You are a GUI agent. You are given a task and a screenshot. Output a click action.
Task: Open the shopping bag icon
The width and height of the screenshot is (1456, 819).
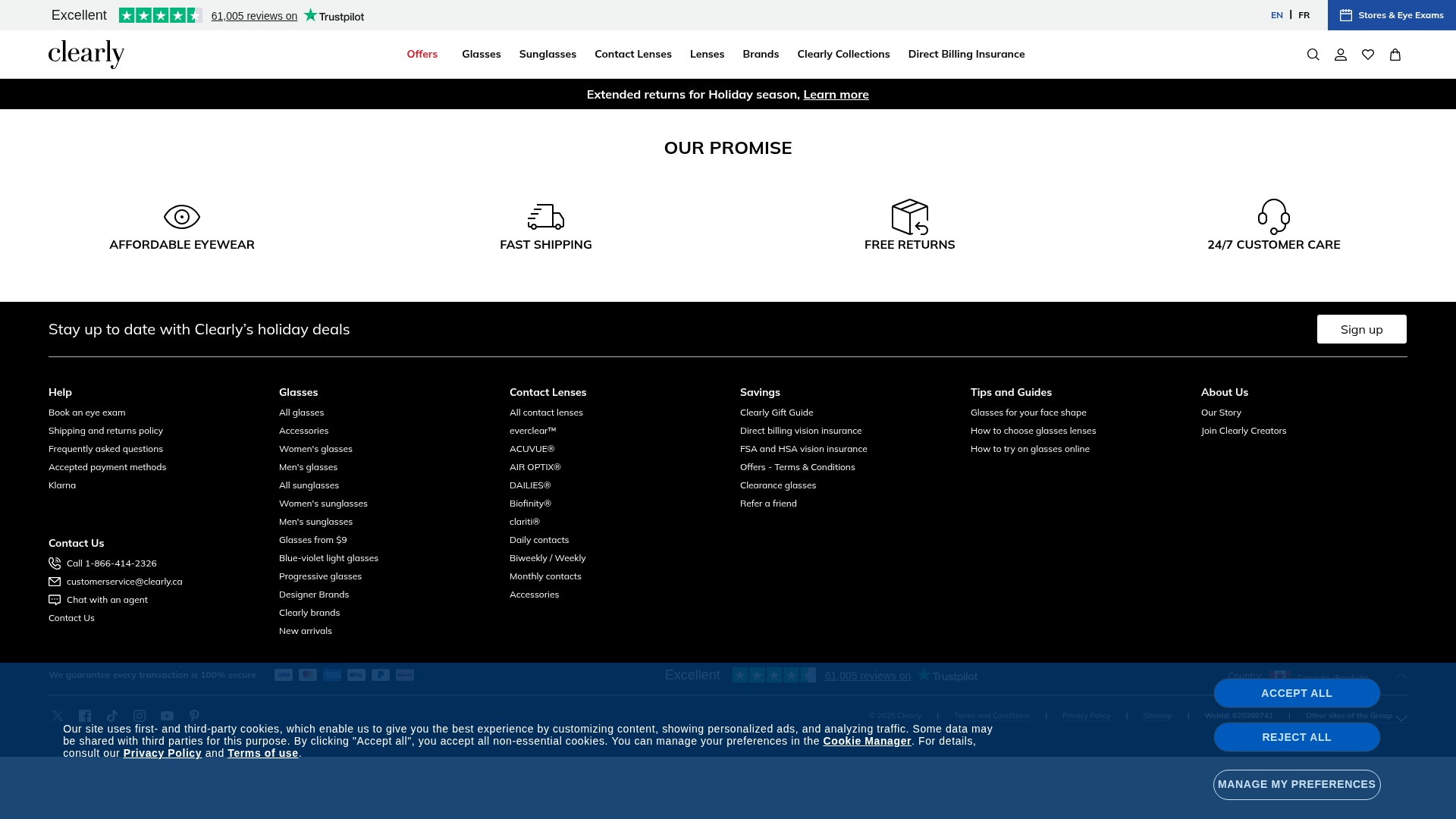tap(1395, 55)
